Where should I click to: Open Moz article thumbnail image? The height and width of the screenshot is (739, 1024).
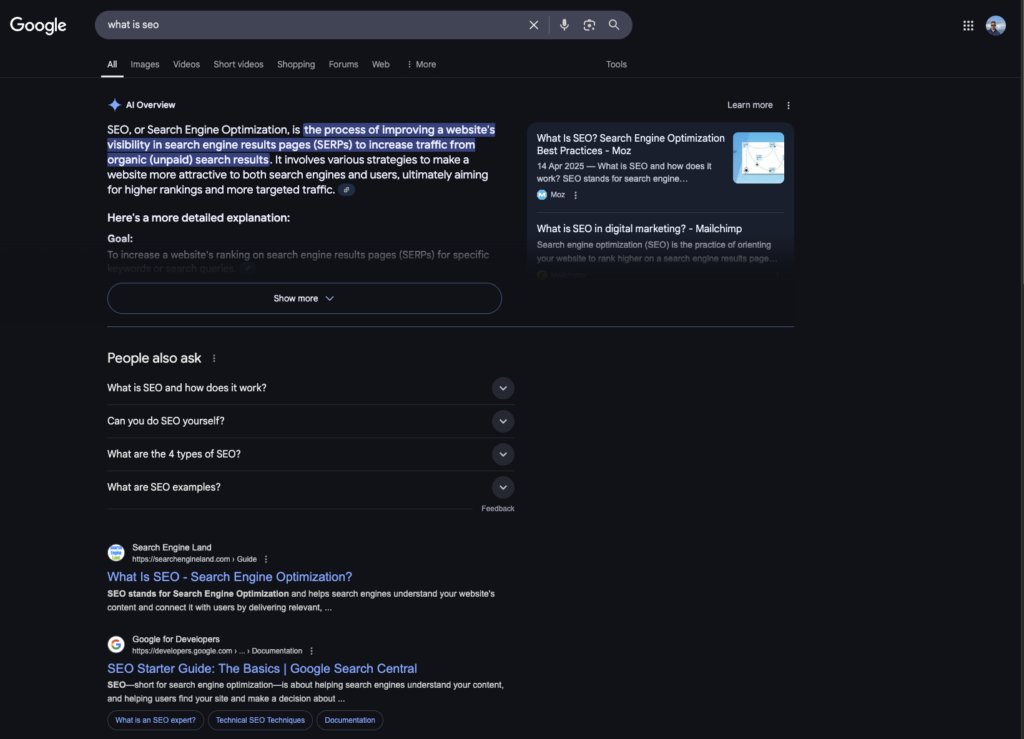pos(758,157)
